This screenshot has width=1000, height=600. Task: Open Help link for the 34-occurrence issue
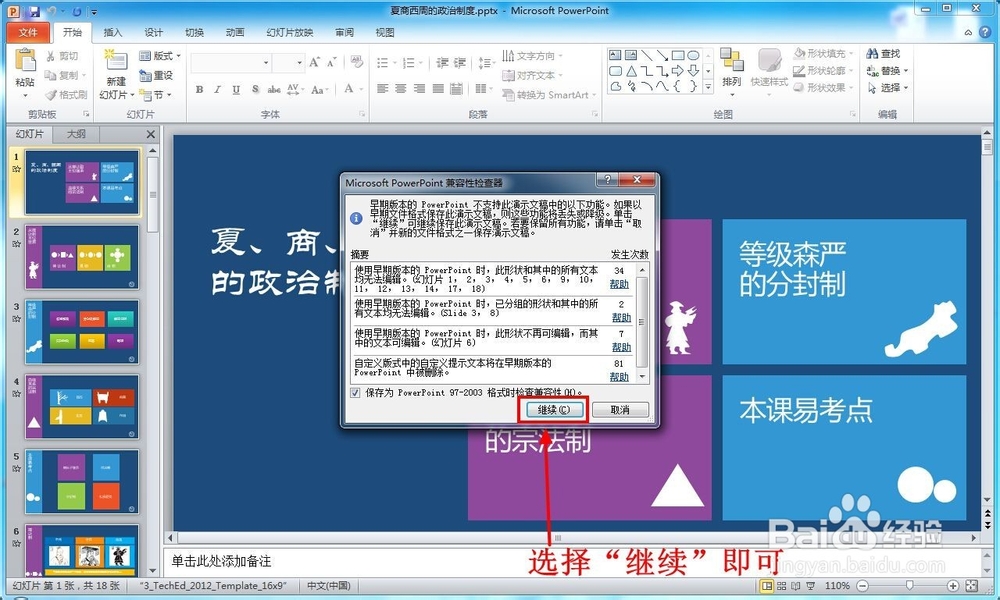(619, 284)
